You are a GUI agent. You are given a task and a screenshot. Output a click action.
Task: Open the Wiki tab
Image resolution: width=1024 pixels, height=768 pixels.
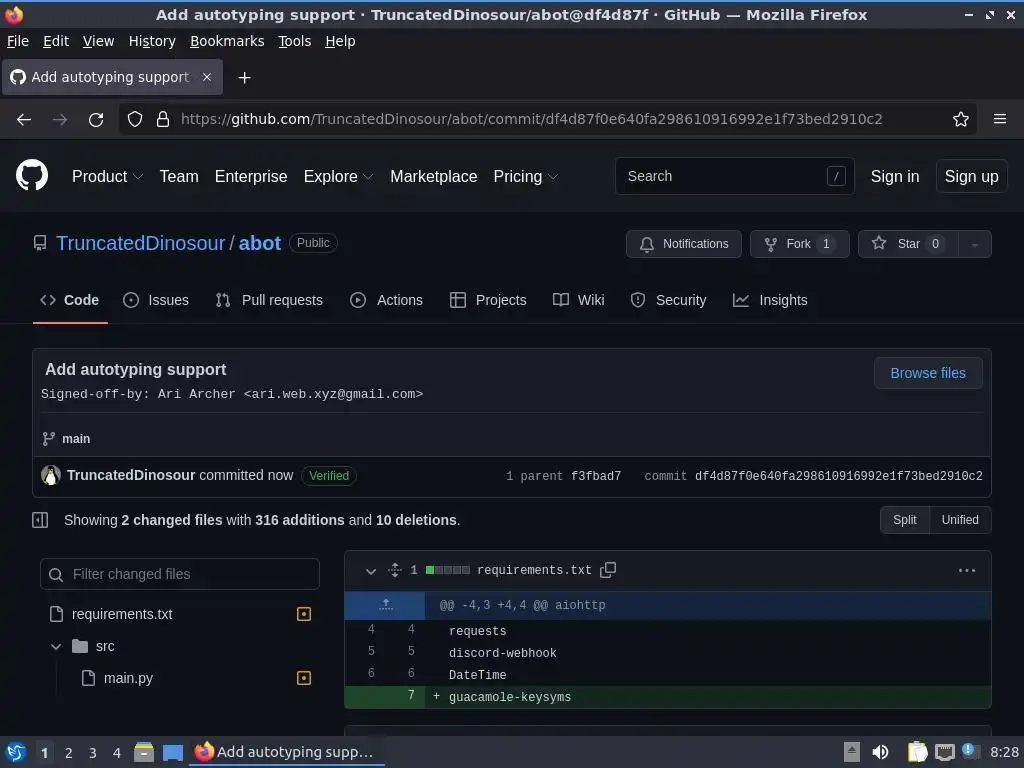tap(579, 300)
